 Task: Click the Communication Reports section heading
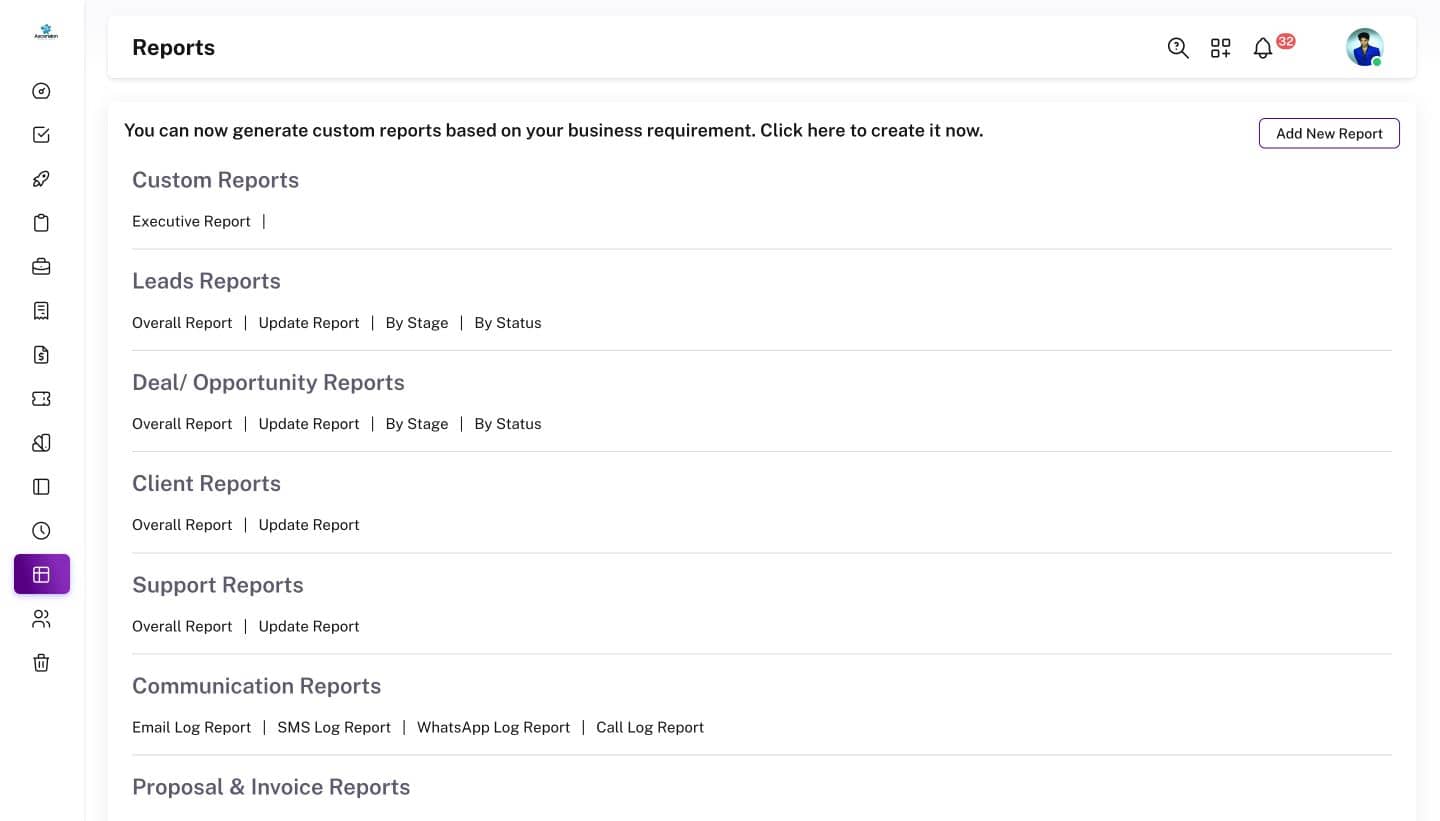pyautogui.click(x=256, y=686)
